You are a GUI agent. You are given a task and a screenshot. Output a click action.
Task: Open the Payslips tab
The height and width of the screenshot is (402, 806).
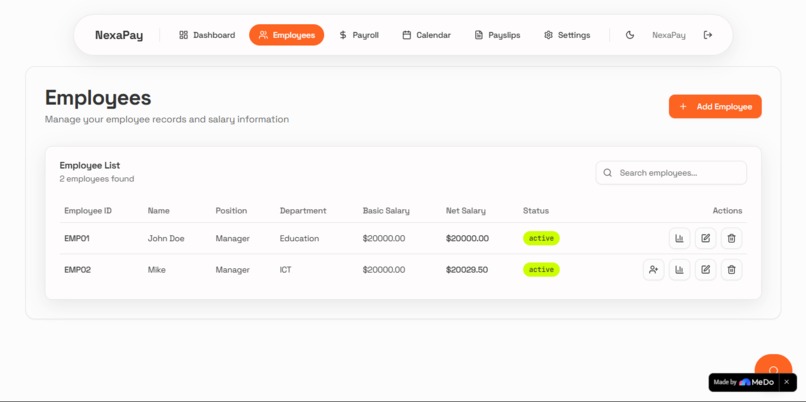[497, 35]
